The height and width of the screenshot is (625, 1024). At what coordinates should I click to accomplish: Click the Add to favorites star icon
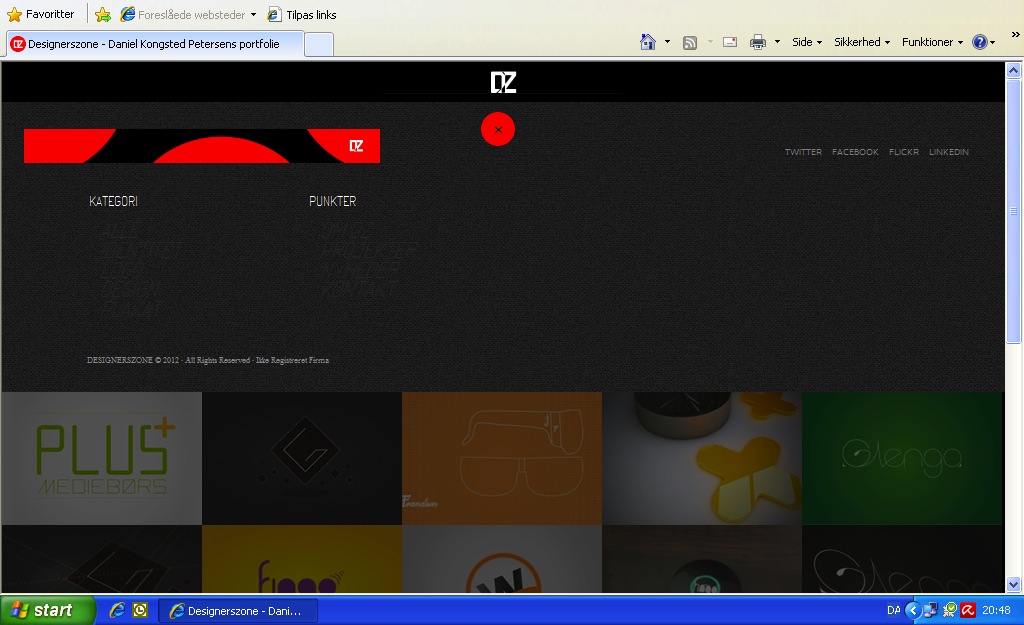[102, 15]
